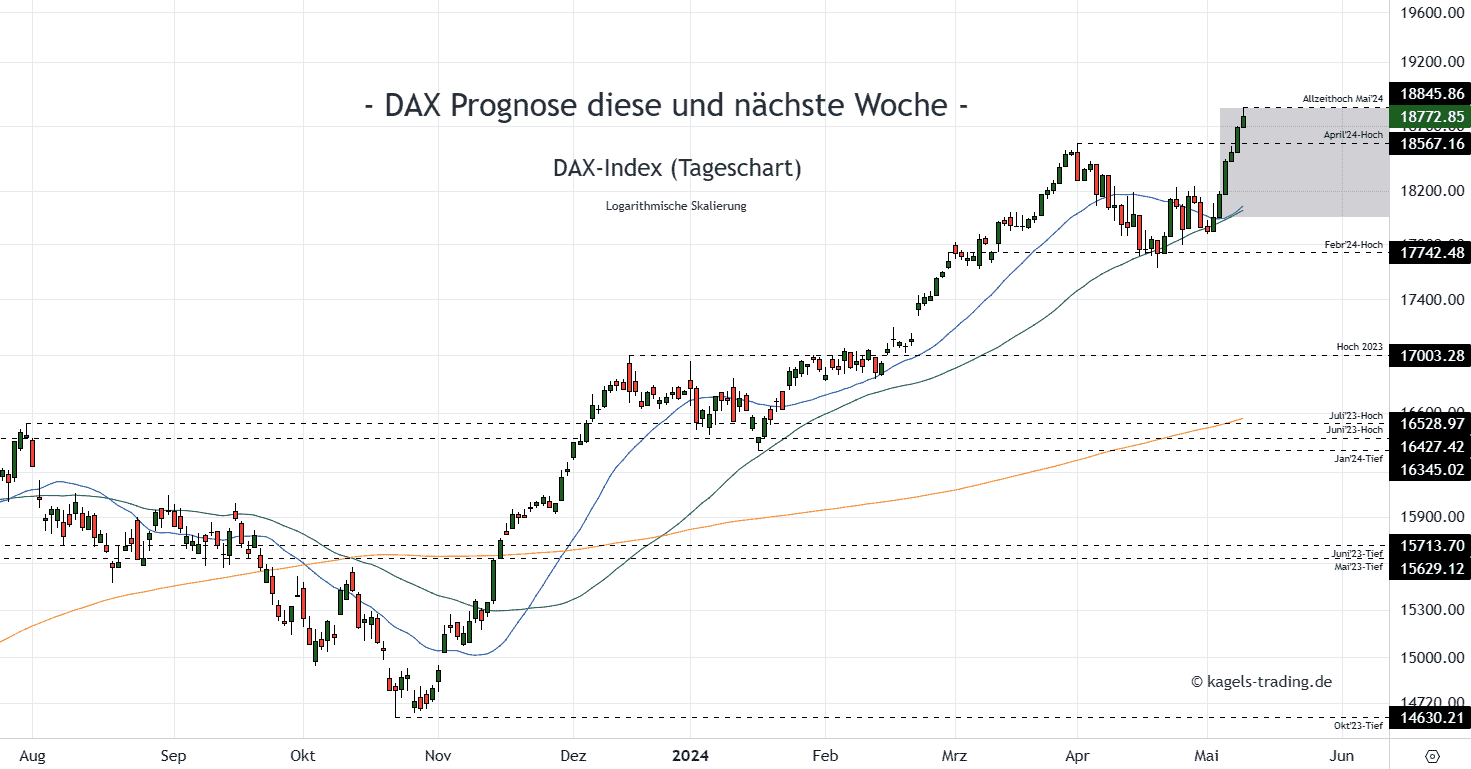Click the Allzeithoch Mai'24 annotation
Screen dimensions: 1471x769
(x=1342, y=98)
